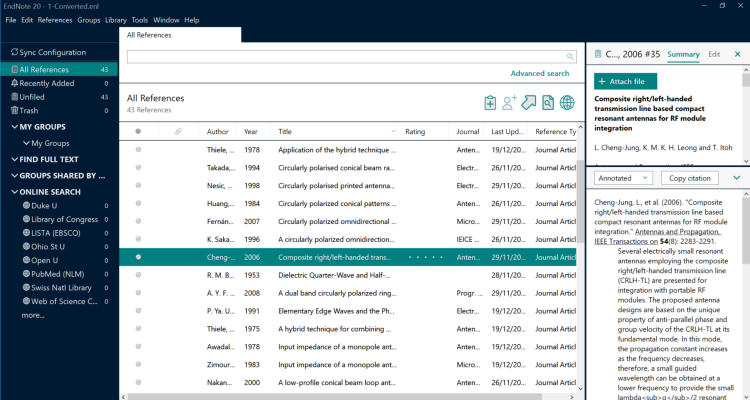Click into the reference search field
Image resolution: width=750 pixels, height=400 pixels.
point(347,56)
